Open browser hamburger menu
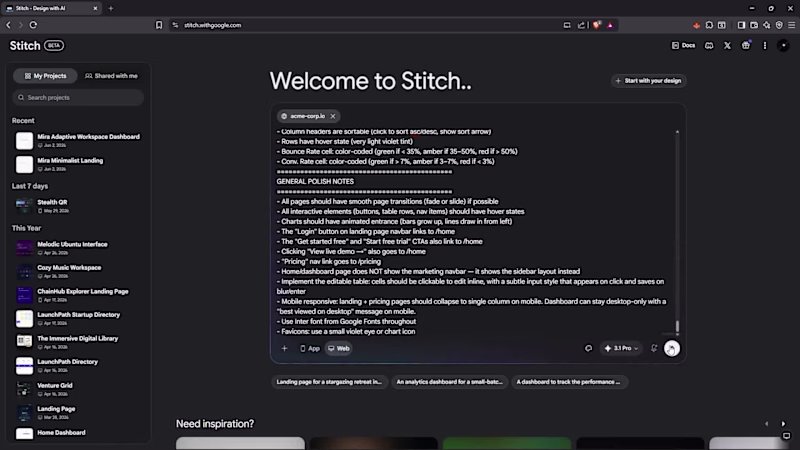 tap(791, 25)
